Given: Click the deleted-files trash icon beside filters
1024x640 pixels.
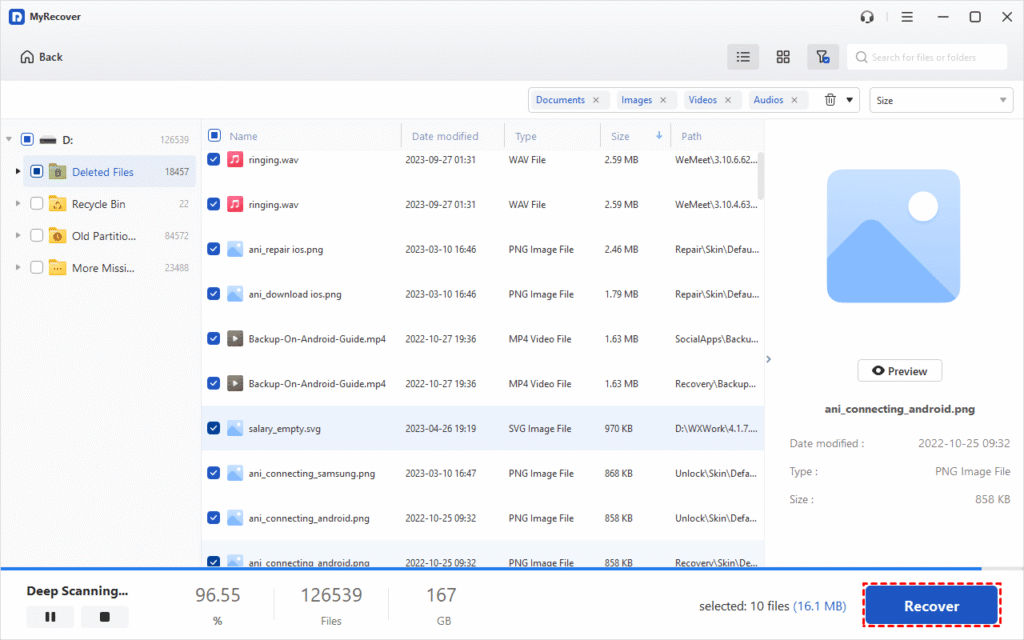Looking at the screenshot, I should pyautogui.click(x=830, y=99).
